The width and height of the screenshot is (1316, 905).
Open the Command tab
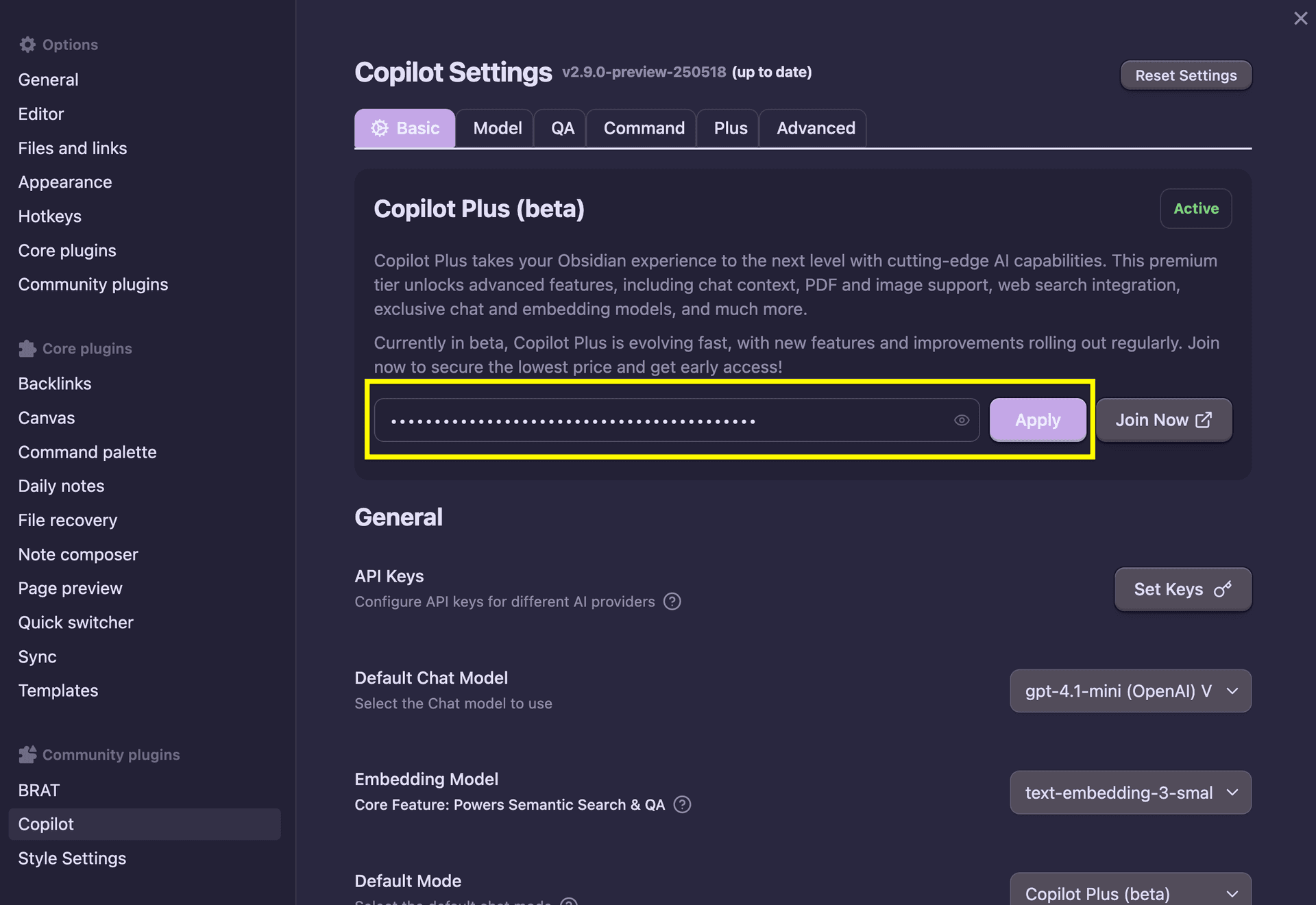pos(643,127)
